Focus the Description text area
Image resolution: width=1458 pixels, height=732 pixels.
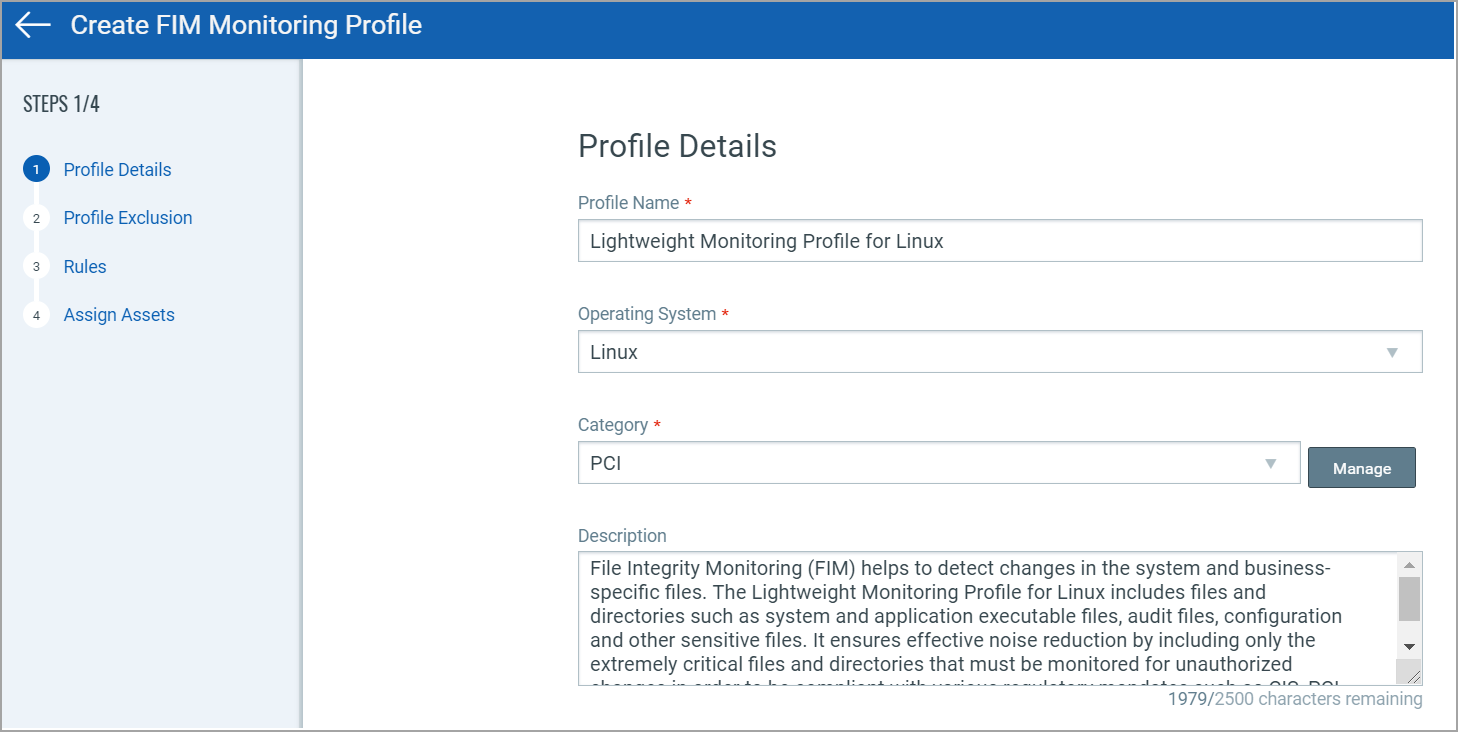[x=987, y=618]
